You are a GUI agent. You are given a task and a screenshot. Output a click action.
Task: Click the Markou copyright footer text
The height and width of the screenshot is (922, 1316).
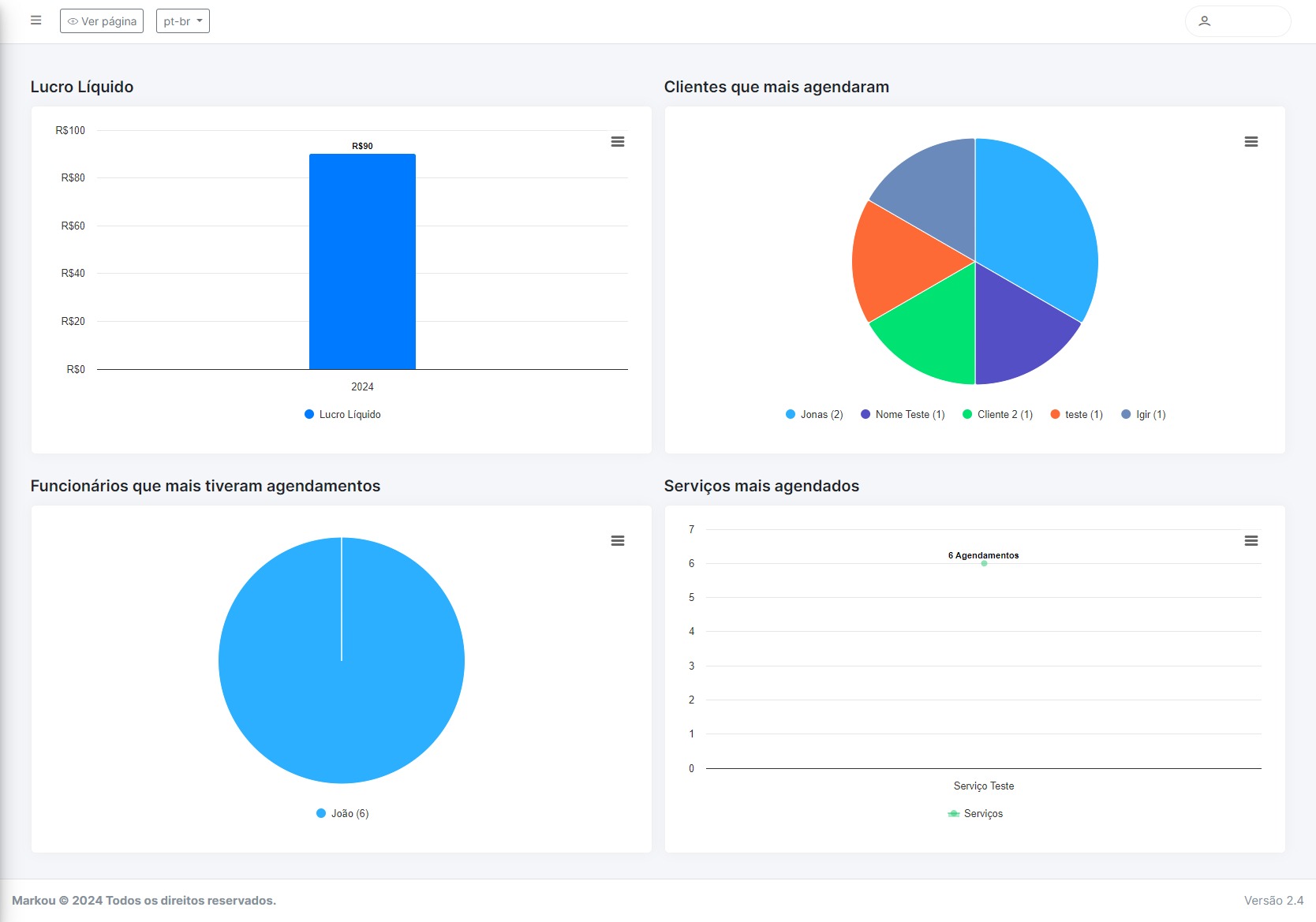[x=144, y=901]
